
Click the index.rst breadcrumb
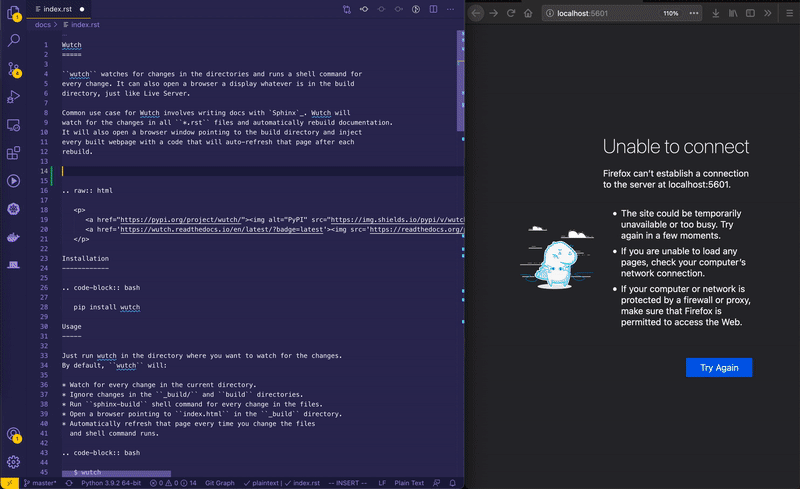pos(81,25)
